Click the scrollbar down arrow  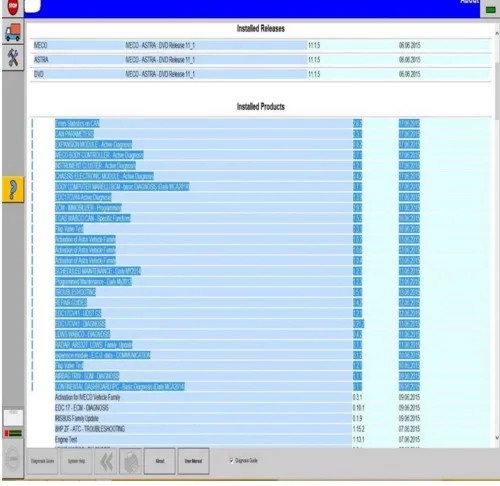(x=497, y=438)
